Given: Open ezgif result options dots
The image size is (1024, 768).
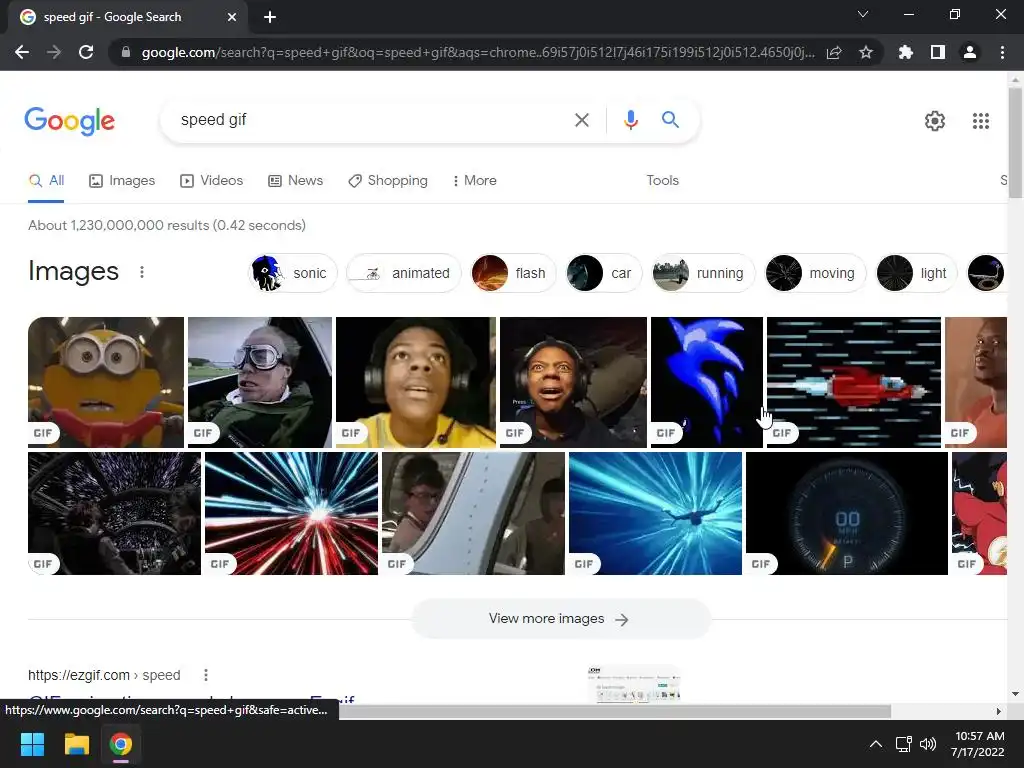Looking at the screenshot, I should tap(206, 675).
